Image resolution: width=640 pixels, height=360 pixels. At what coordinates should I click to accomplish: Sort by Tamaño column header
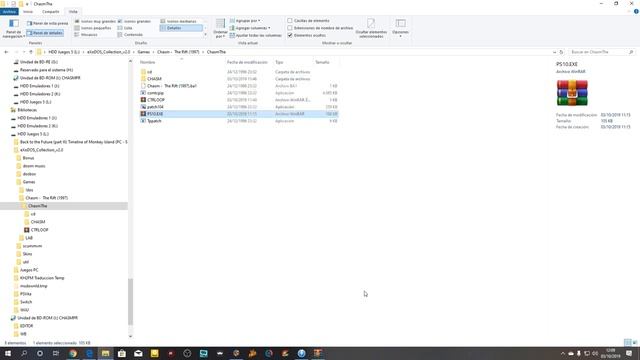click(x=322, y=62)
